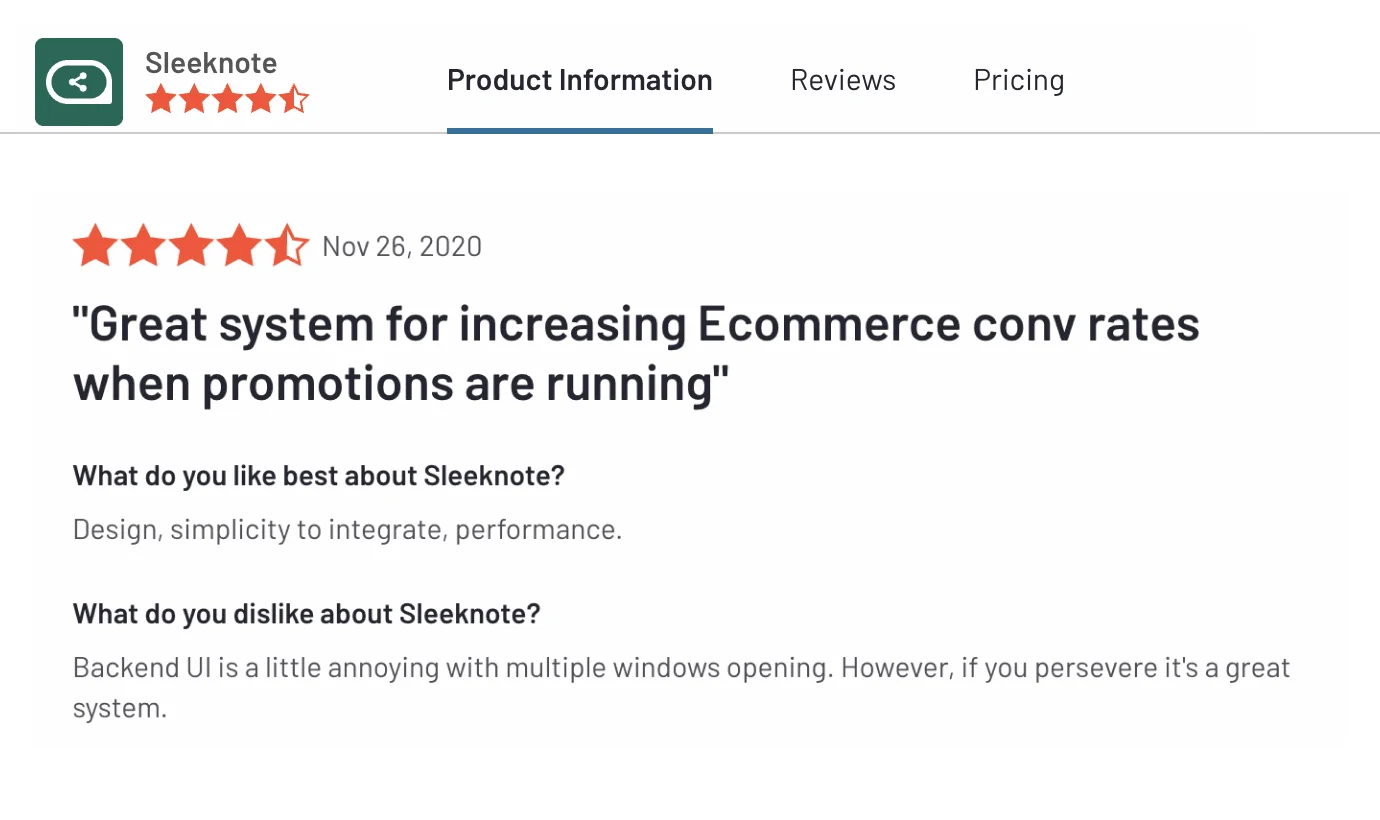Click the green Sleeknote logo icon
Screen dimensions: 1380x820
pos(79,82)
